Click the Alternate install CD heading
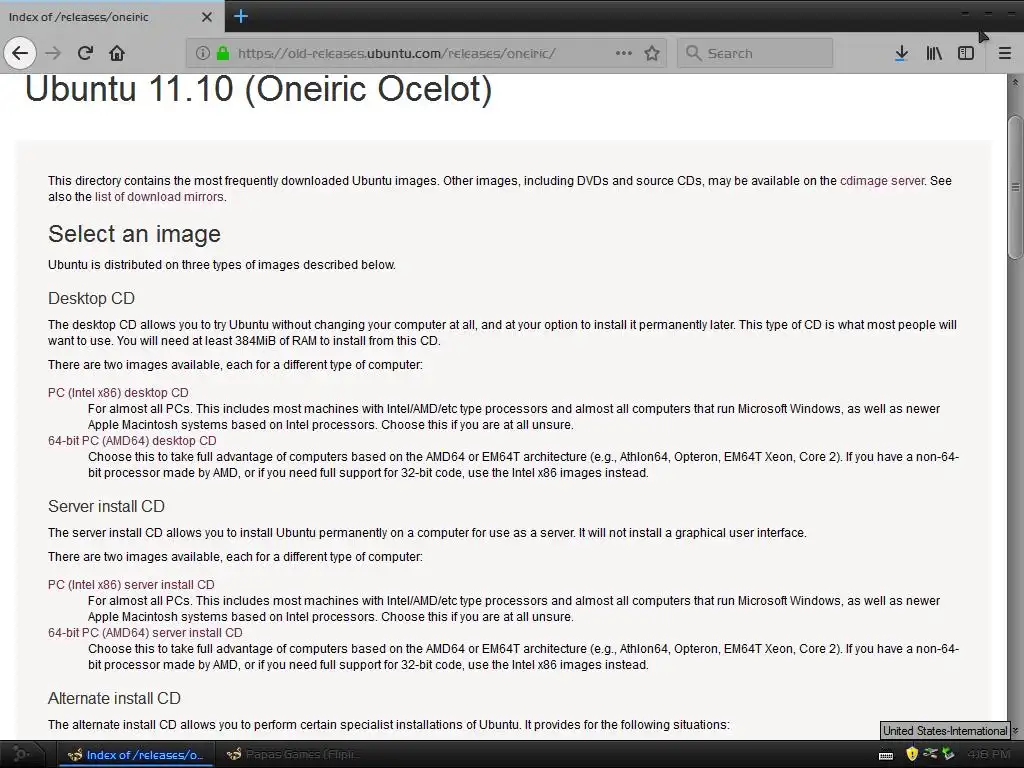Screen dimensions: 1024x768 [114, 698]
